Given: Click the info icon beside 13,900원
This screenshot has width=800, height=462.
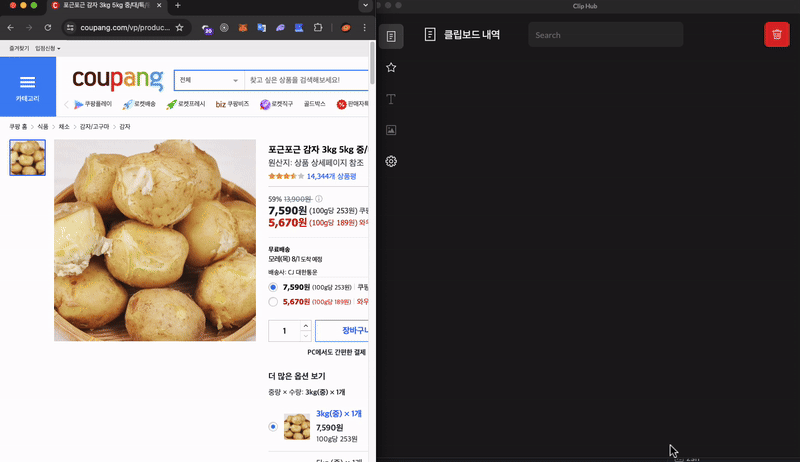Looking at the screenshot, I should (319, 199).
